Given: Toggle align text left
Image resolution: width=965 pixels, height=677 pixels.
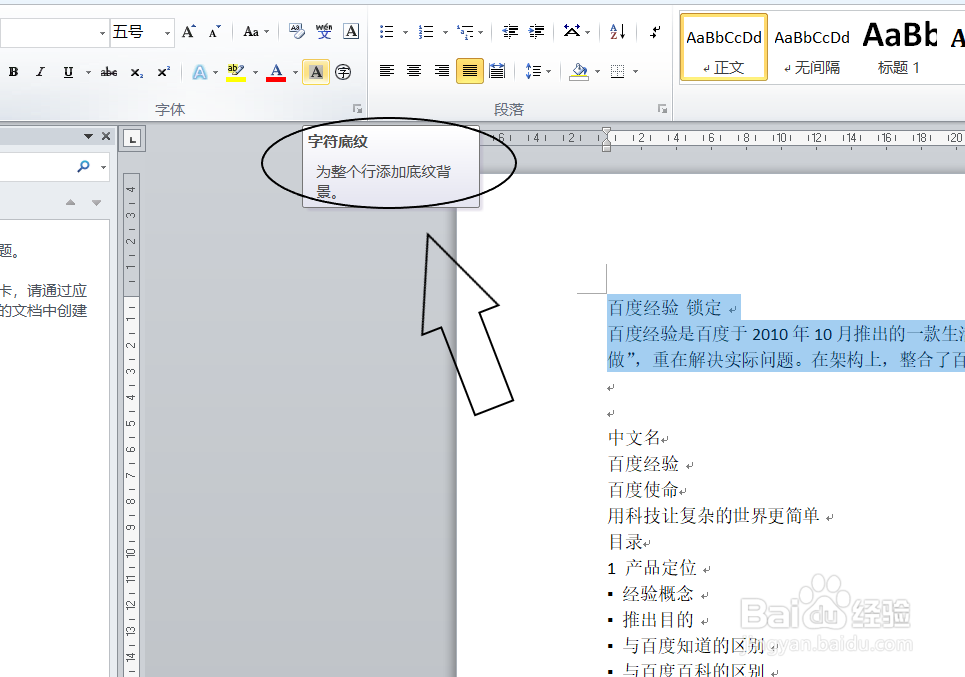Looking at the screenshot, I should 387,71.
